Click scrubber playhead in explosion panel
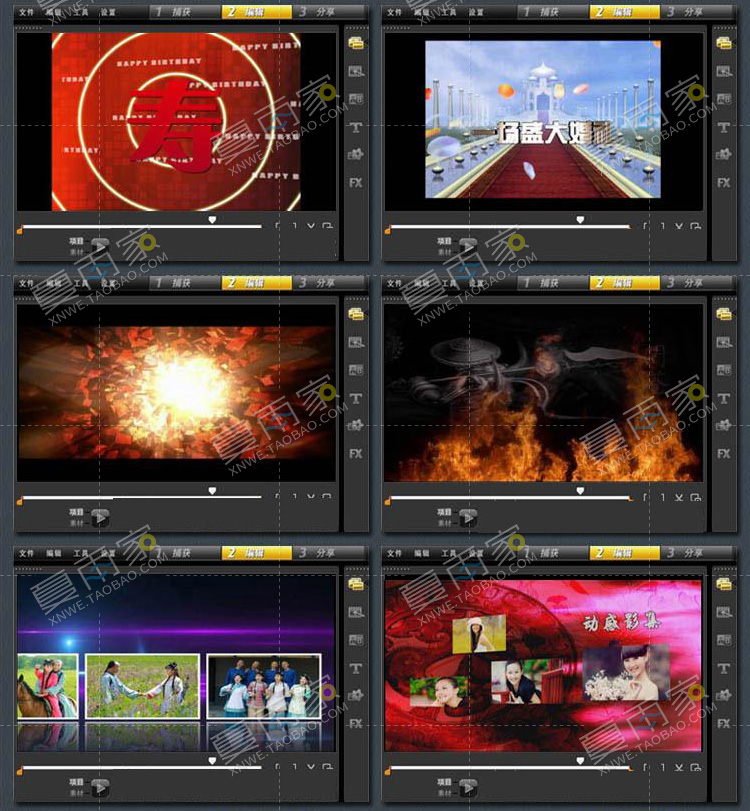750x811 pixels. click(x=212, y=491)
